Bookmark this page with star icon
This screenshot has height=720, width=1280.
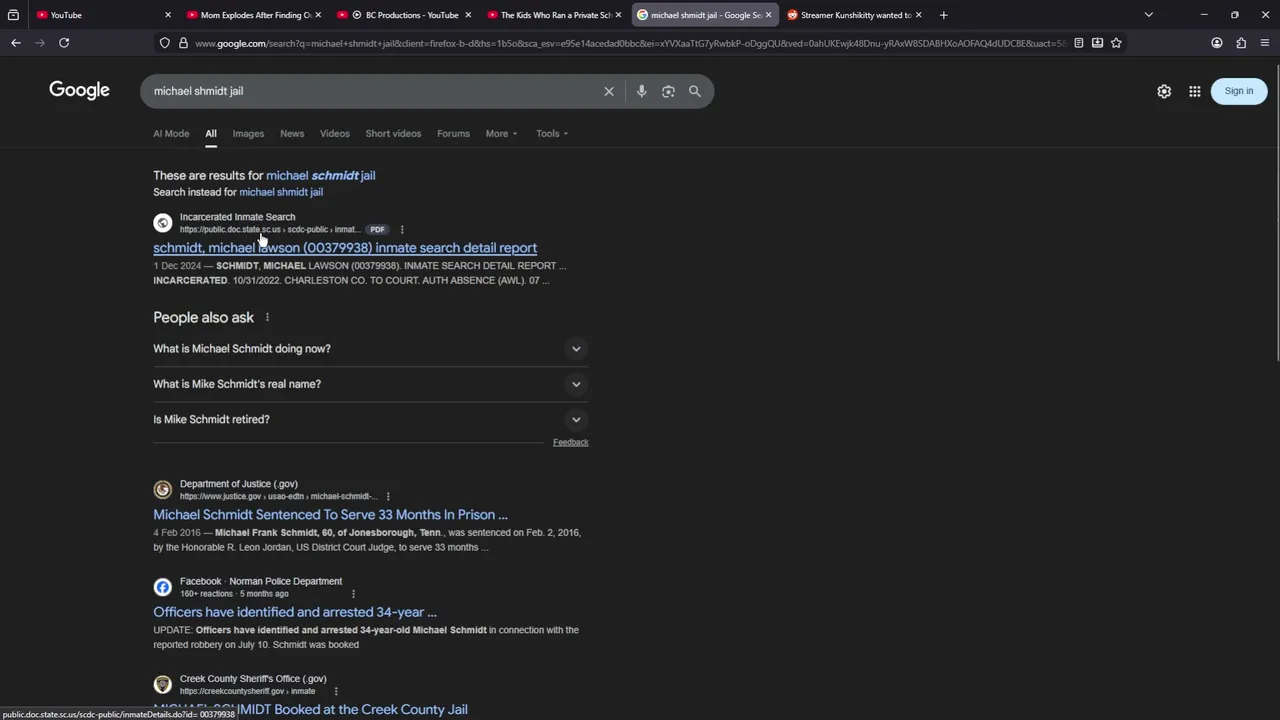[x=1116, y=43]
